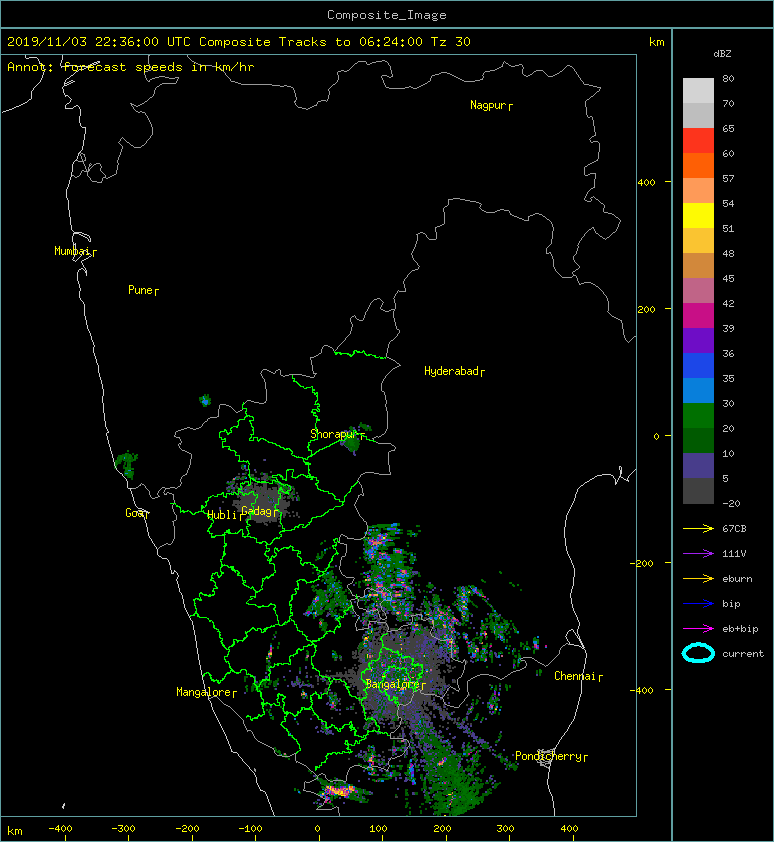
Task: Click the Nagpur city label
Action: point(488,105)
